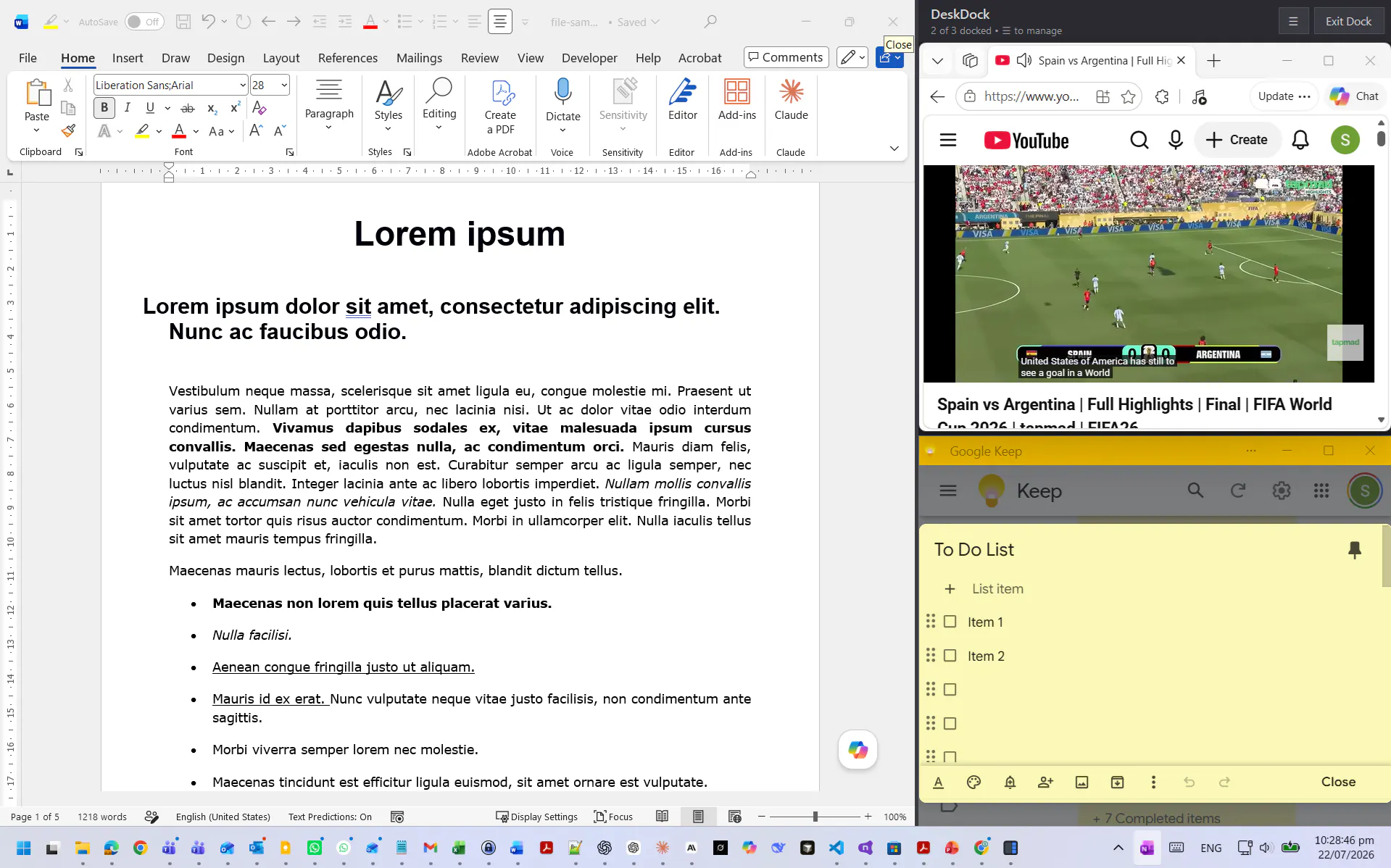The image size is (1391, 868).
Task: Open Keep settings gear icon
Action: pyautogui.click(x=1281, y=491)
